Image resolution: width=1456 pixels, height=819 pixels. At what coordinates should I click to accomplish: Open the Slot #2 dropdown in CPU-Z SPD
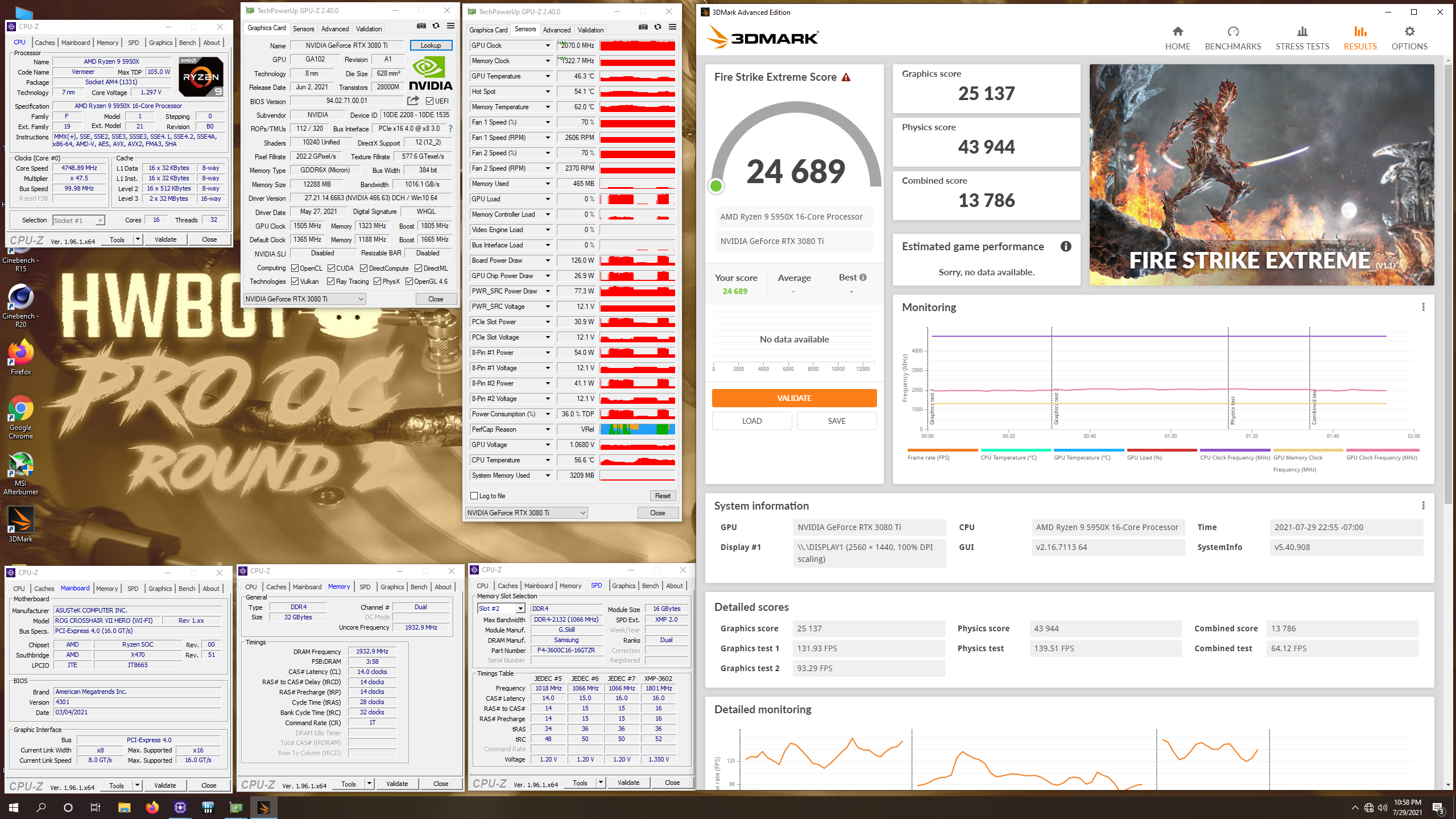(x=501, y=609)
